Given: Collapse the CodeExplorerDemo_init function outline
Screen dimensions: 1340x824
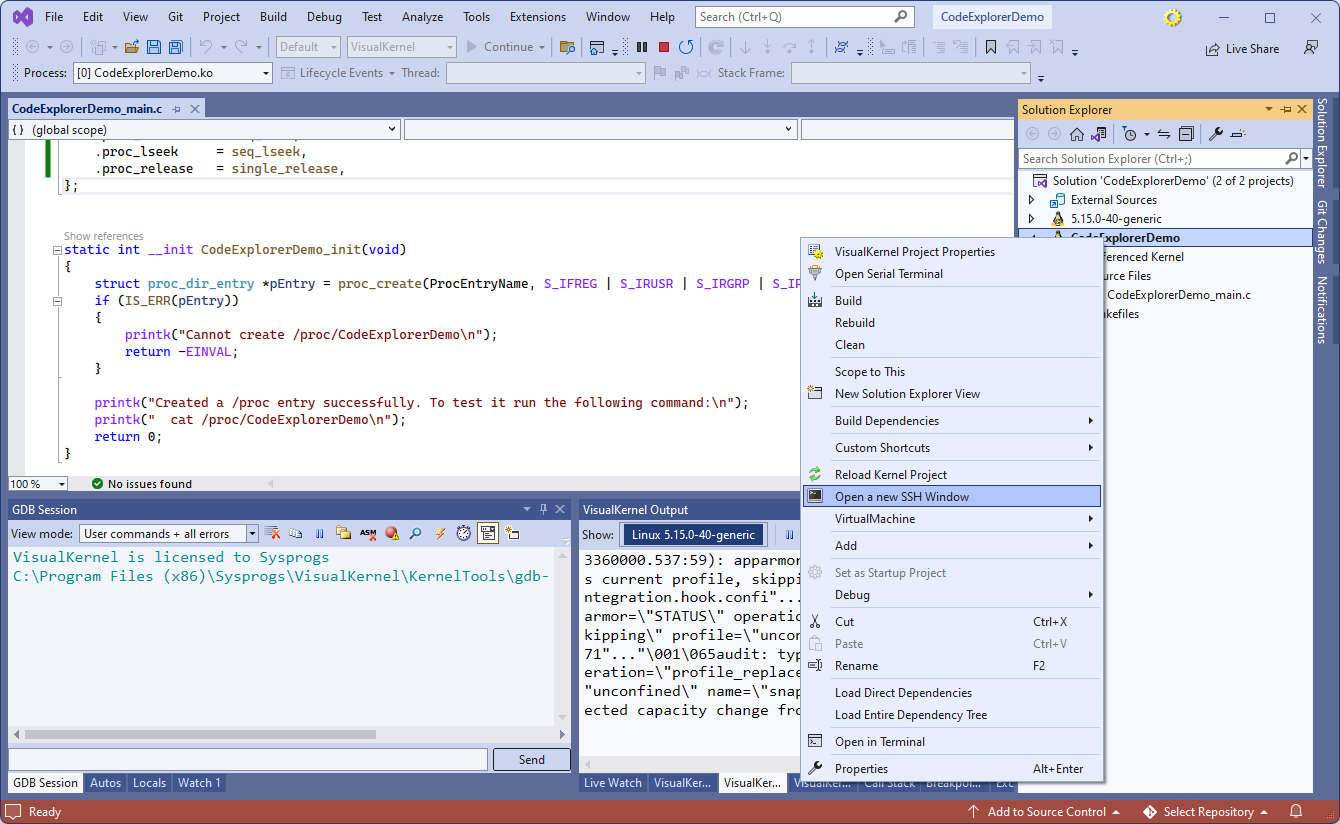Looking at the screenshot, I should (x=56, y=250).
